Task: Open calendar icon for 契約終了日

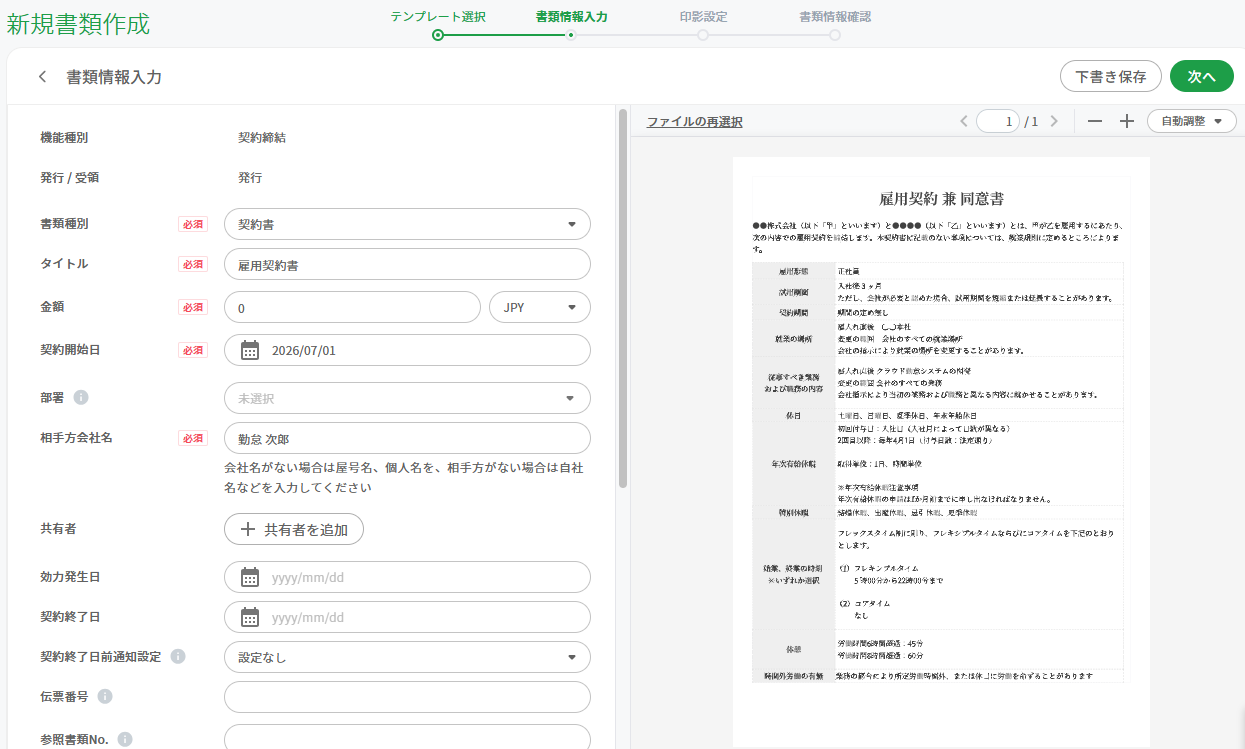Action: [250, 617]
